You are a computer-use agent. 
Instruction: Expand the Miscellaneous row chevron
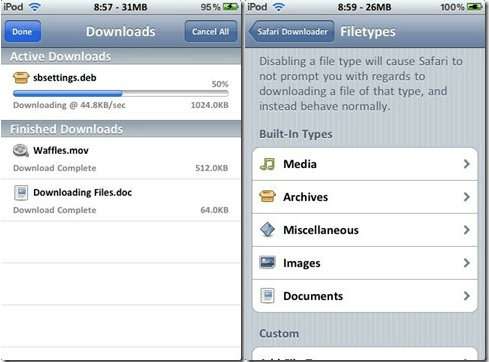(467, 230)
